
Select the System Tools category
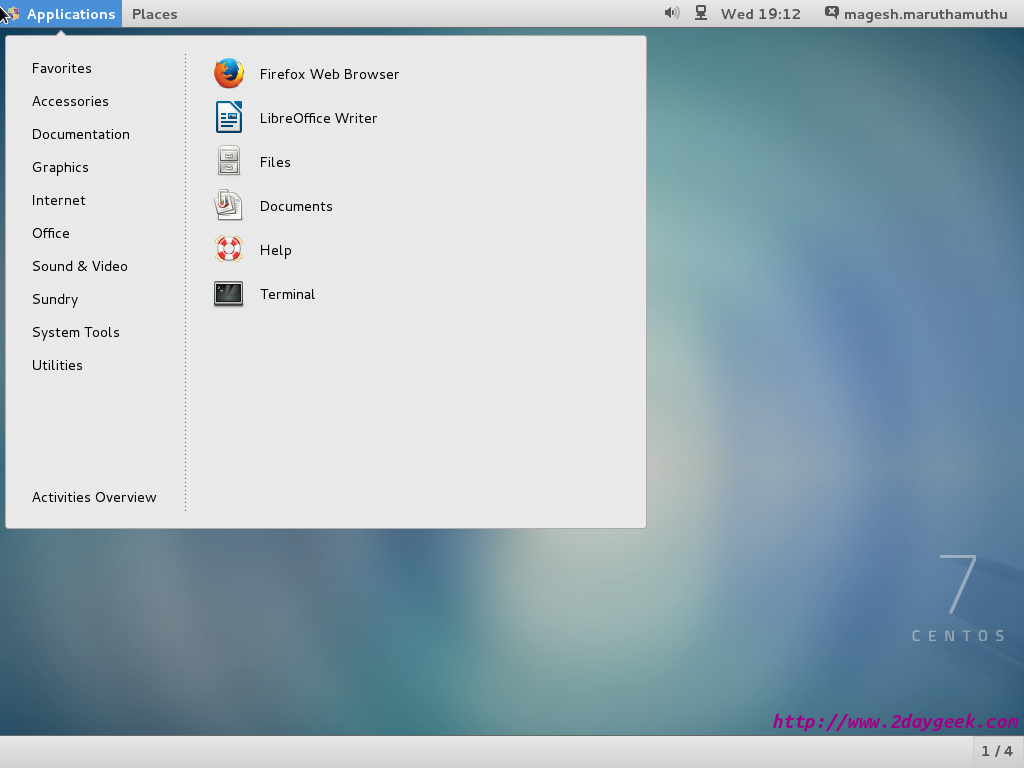76,332
